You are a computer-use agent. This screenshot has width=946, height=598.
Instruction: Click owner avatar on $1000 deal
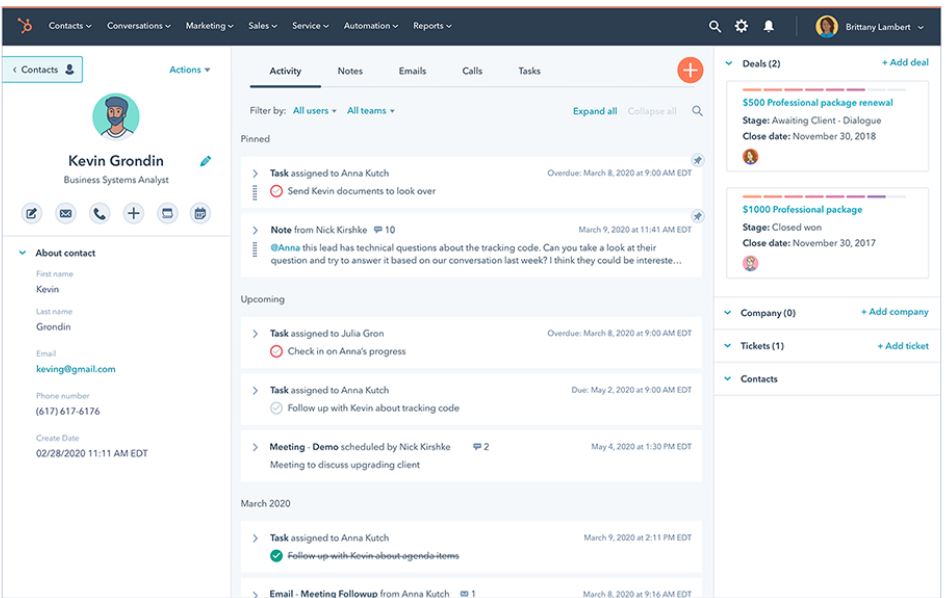(x=750, y=264)
